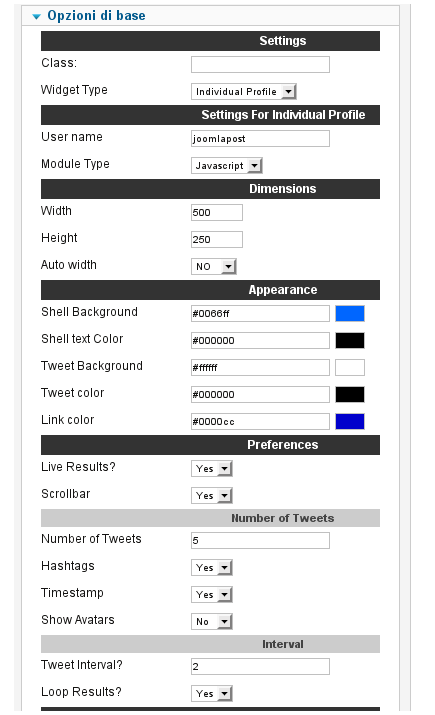Viewport: 435px width, 715px height.
Task: Toggle the Live Results dropdown
Action: pos(212,468)
